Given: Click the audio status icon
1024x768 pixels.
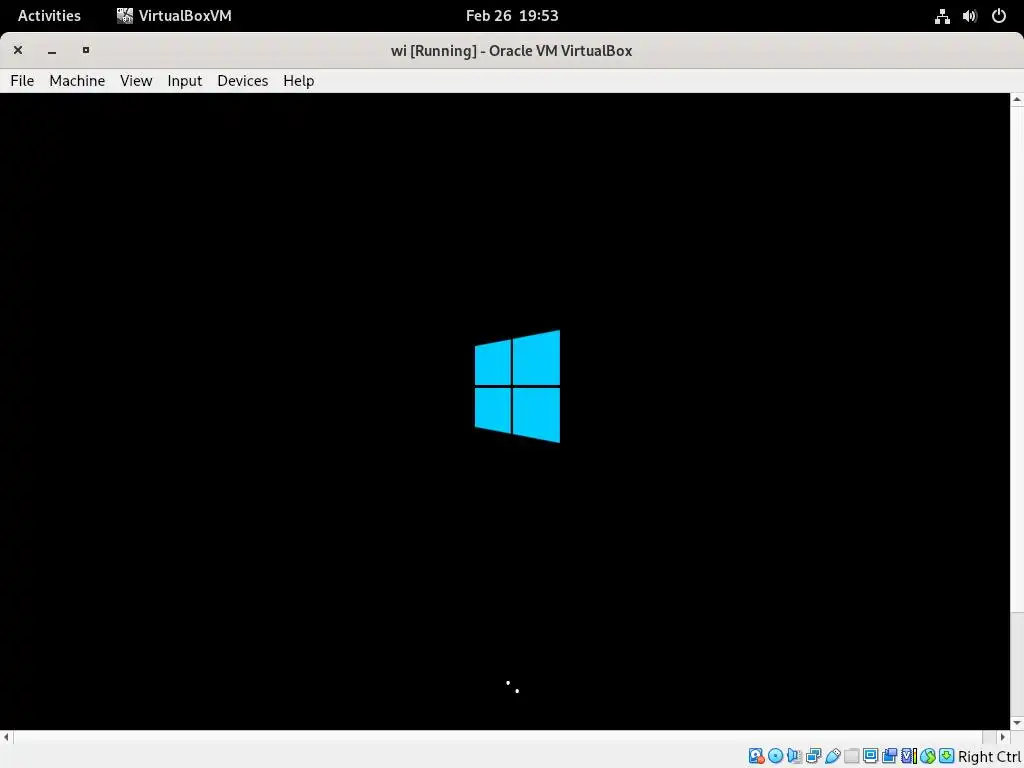Looking at the screenshot, I should (794, 756).
